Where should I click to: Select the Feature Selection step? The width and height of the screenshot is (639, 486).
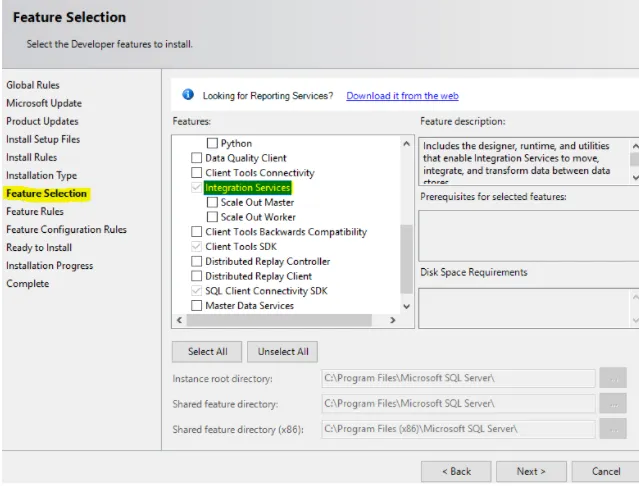pos(46,194)
